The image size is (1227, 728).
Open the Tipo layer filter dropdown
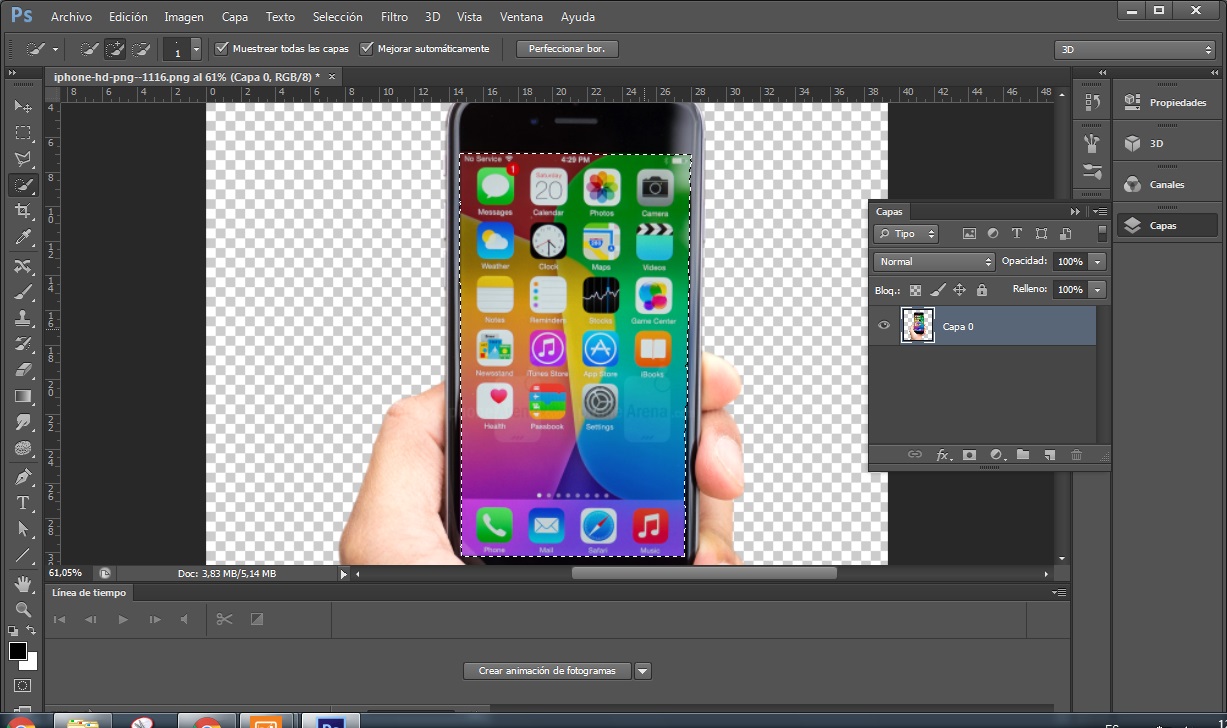point(906,234)
